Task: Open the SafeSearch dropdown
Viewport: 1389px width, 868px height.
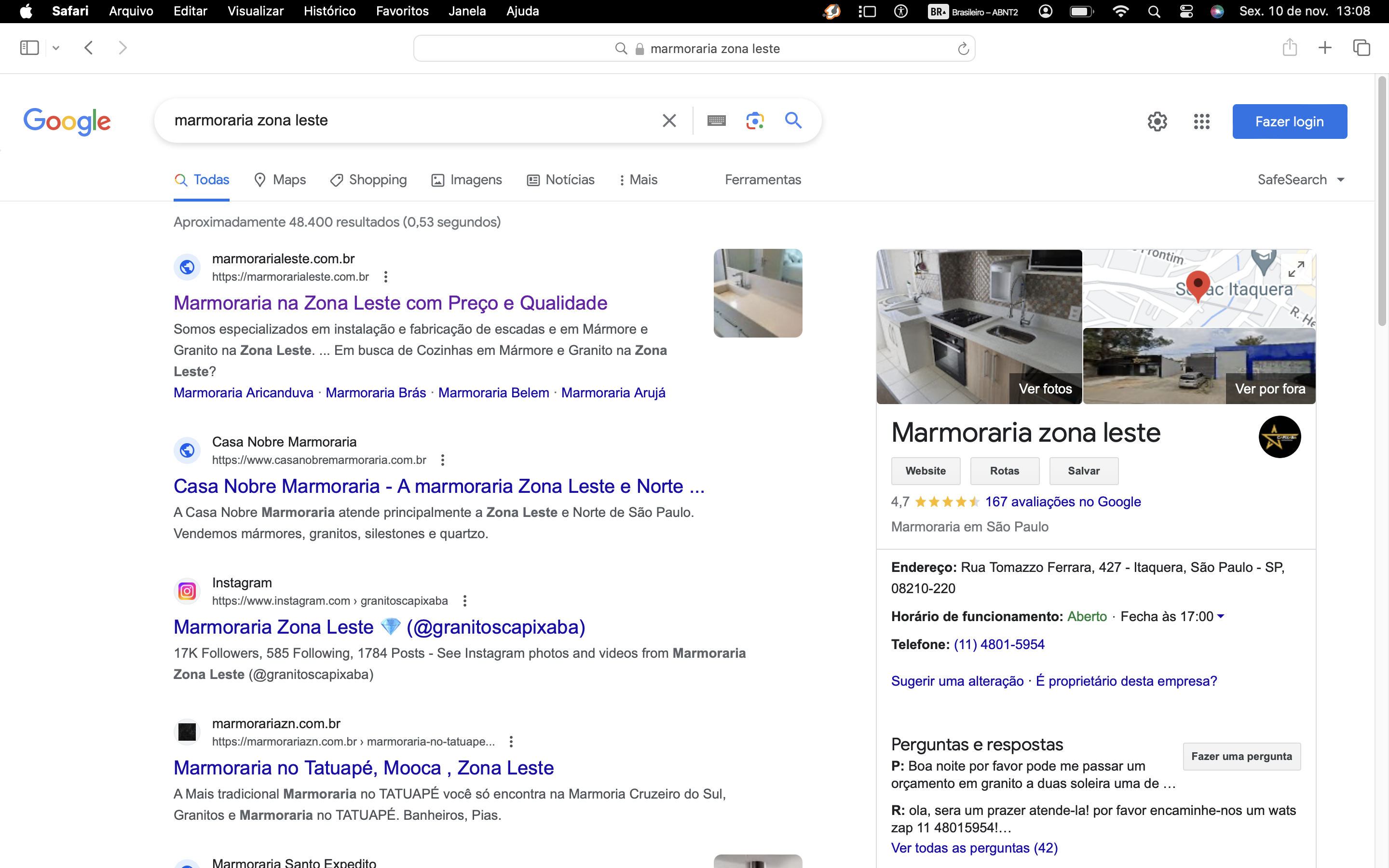Action: pos(1301,180)
